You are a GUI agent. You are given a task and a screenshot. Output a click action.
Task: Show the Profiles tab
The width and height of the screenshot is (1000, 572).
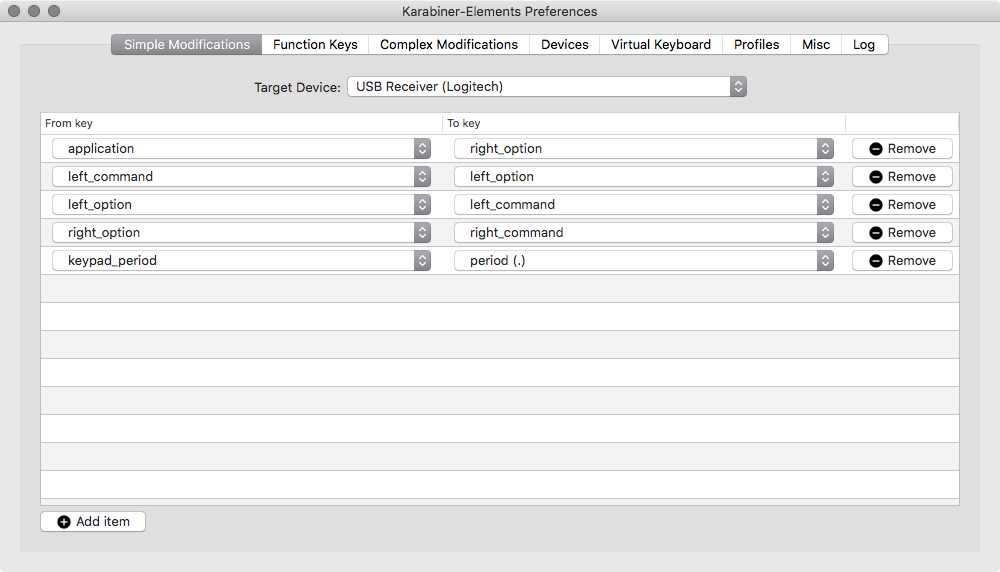756,45
